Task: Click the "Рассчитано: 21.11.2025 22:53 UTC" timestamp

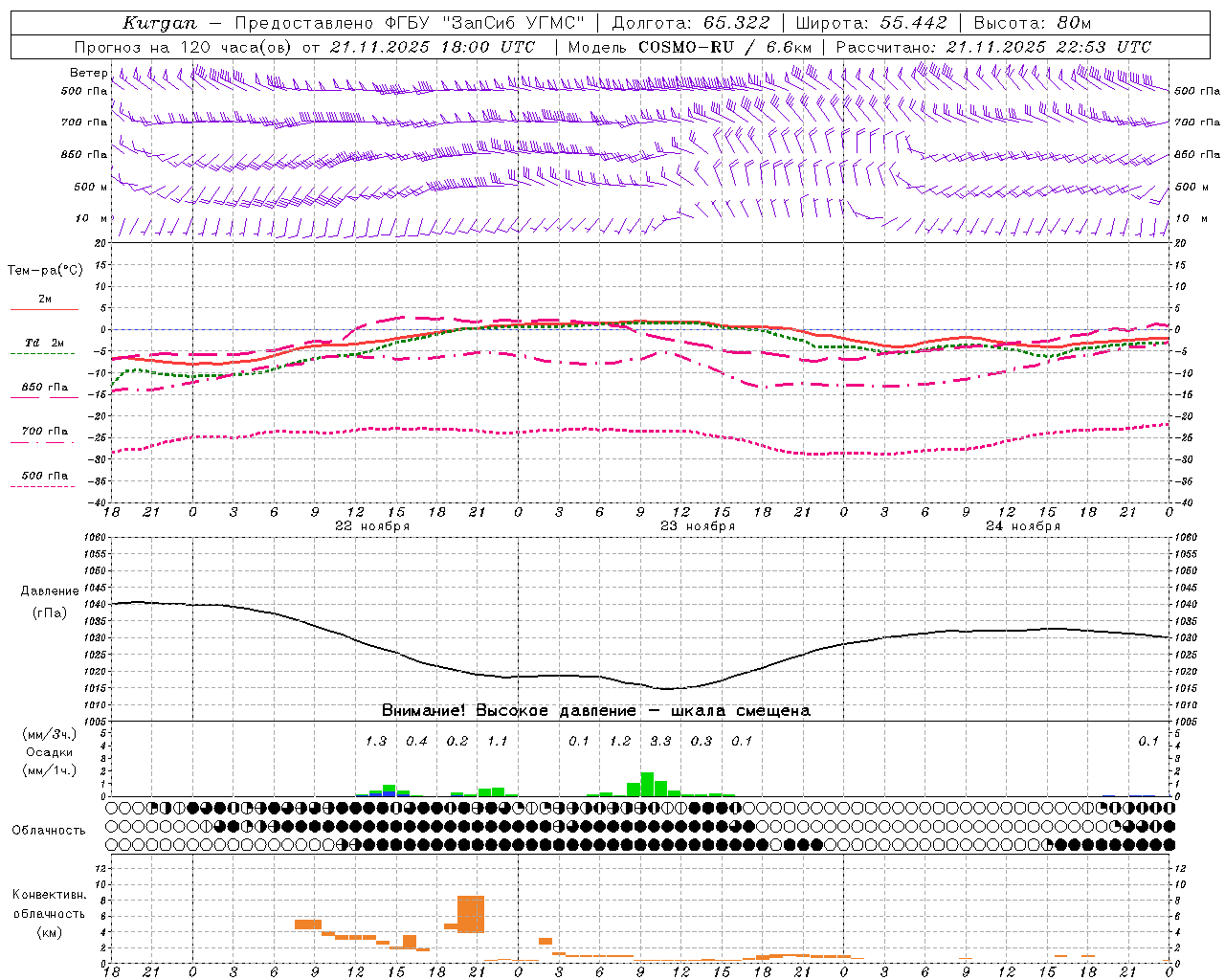Action: tap(993, 47)
